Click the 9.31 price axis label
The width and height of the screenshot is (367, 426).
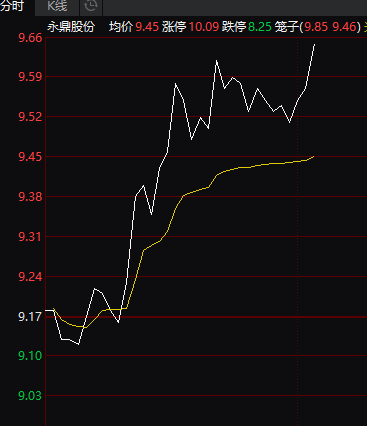[30, 237]
